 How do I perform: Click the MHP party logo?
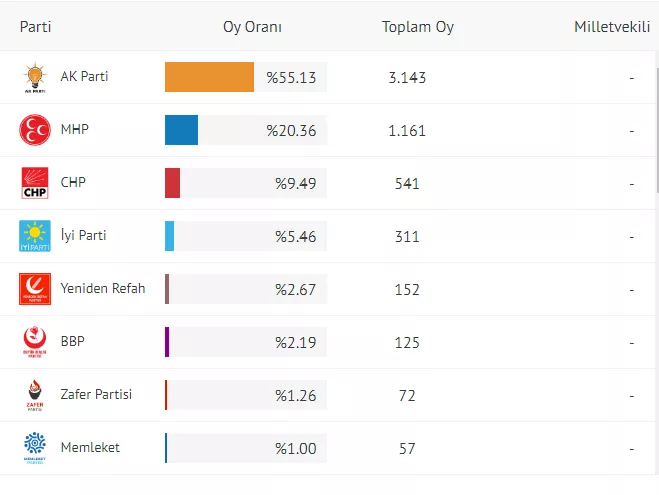(35, 131)
